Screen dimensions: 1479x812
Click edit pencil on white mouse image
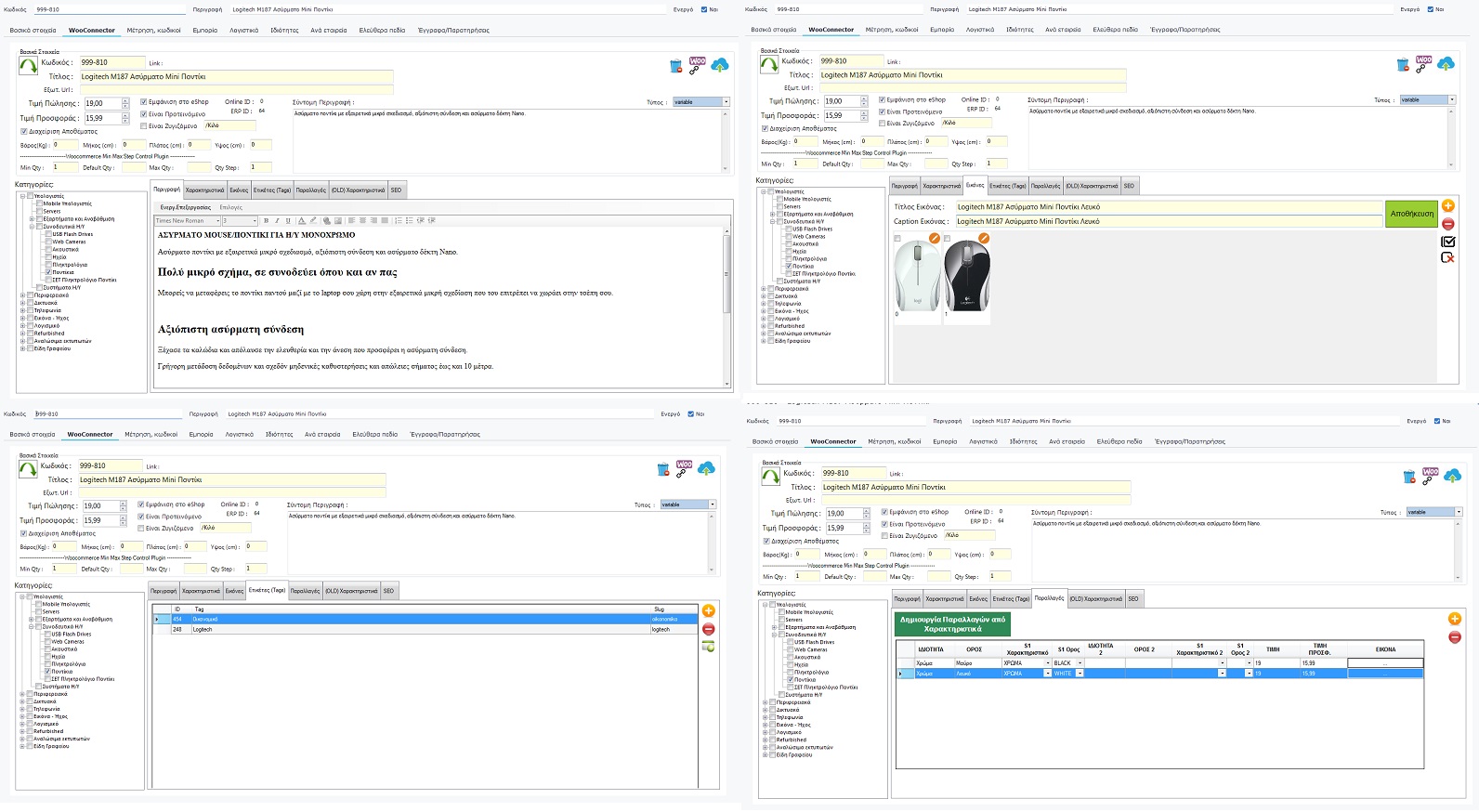click(x=935, y=239)
